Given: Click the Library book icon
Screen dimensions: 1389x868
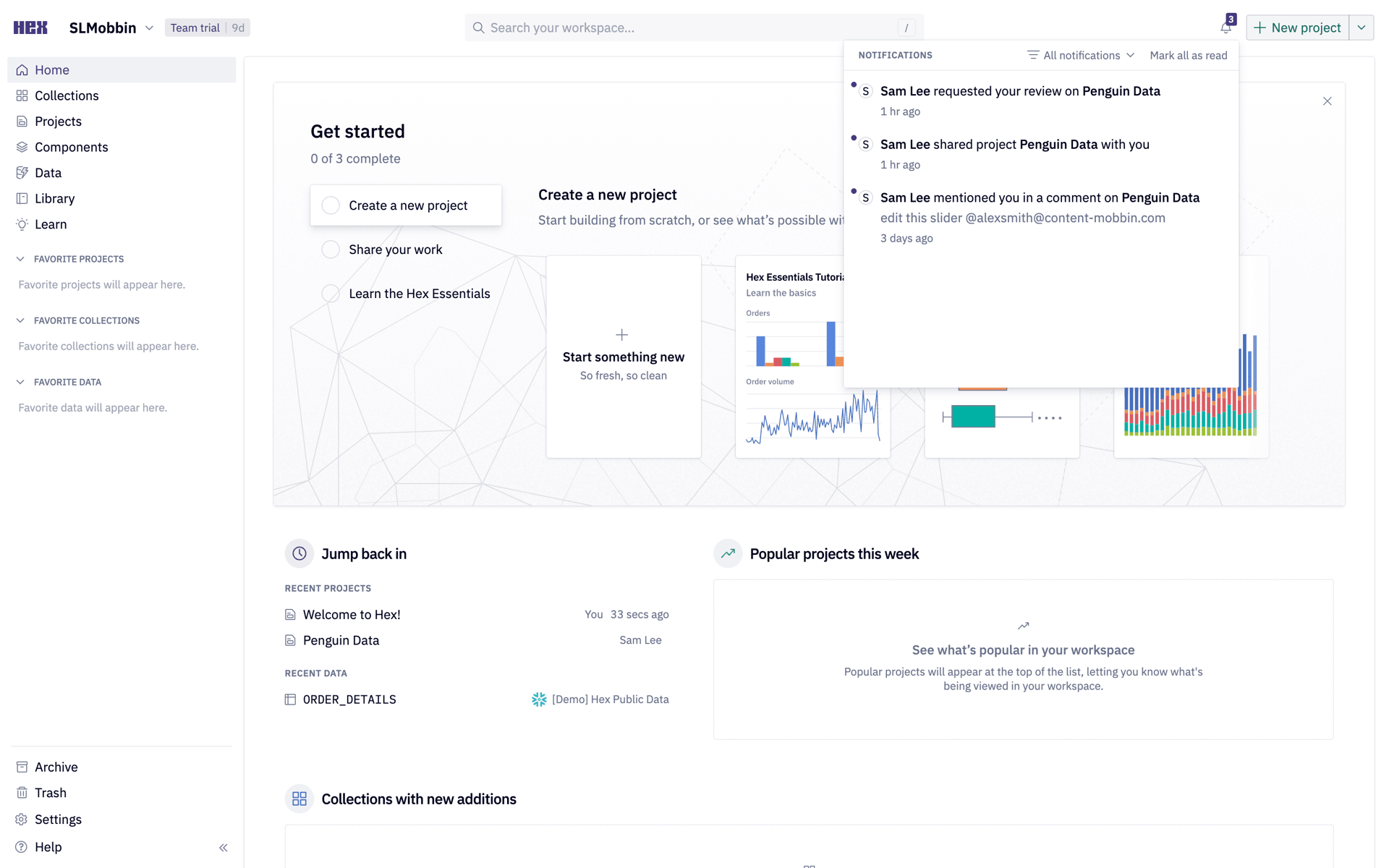Looking at the screenshot, I should tap(22, 198).
